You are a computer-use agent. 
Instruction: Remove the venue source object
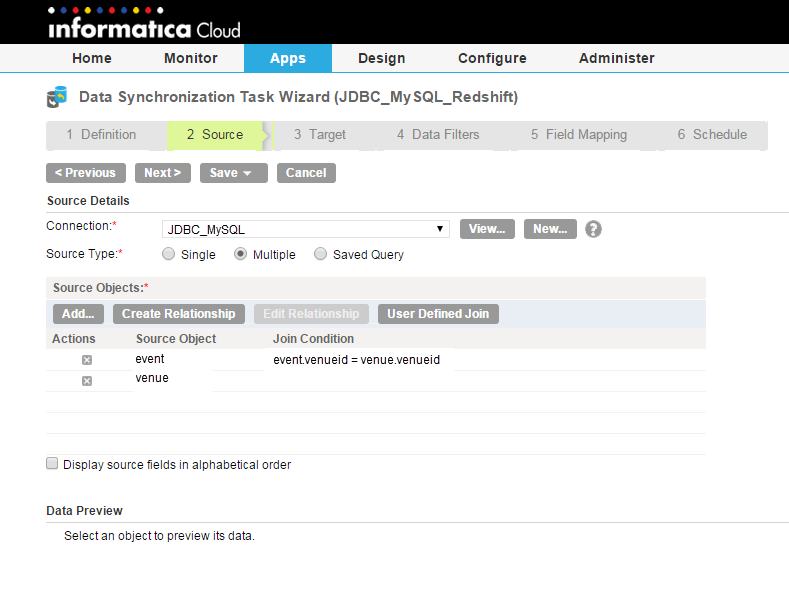87,381
